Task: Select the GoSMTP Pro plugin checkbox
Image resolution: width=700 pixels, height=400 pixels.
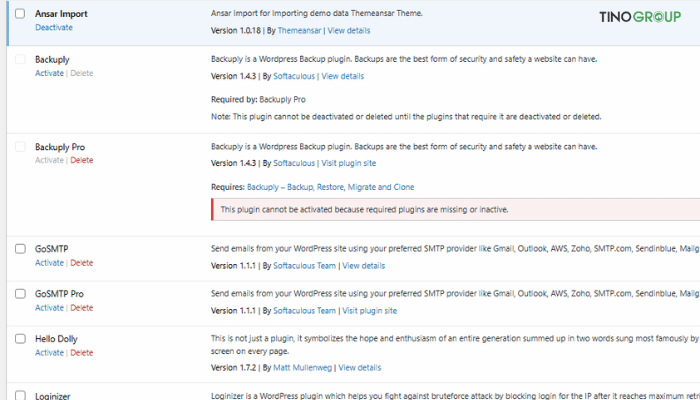Action: [20, 294]
